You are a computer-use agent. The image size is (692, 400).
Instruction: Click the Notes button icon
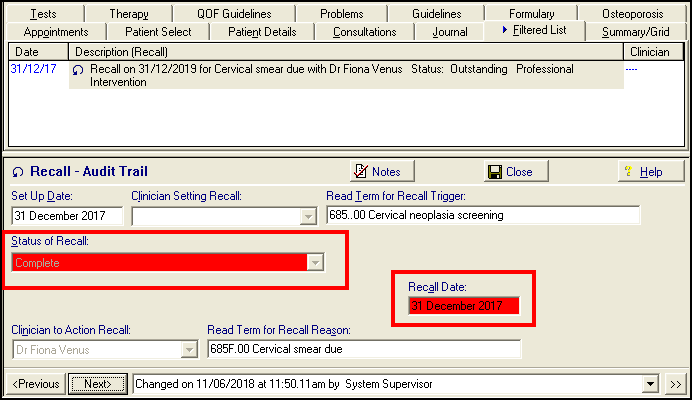click(x=362, y=172)
